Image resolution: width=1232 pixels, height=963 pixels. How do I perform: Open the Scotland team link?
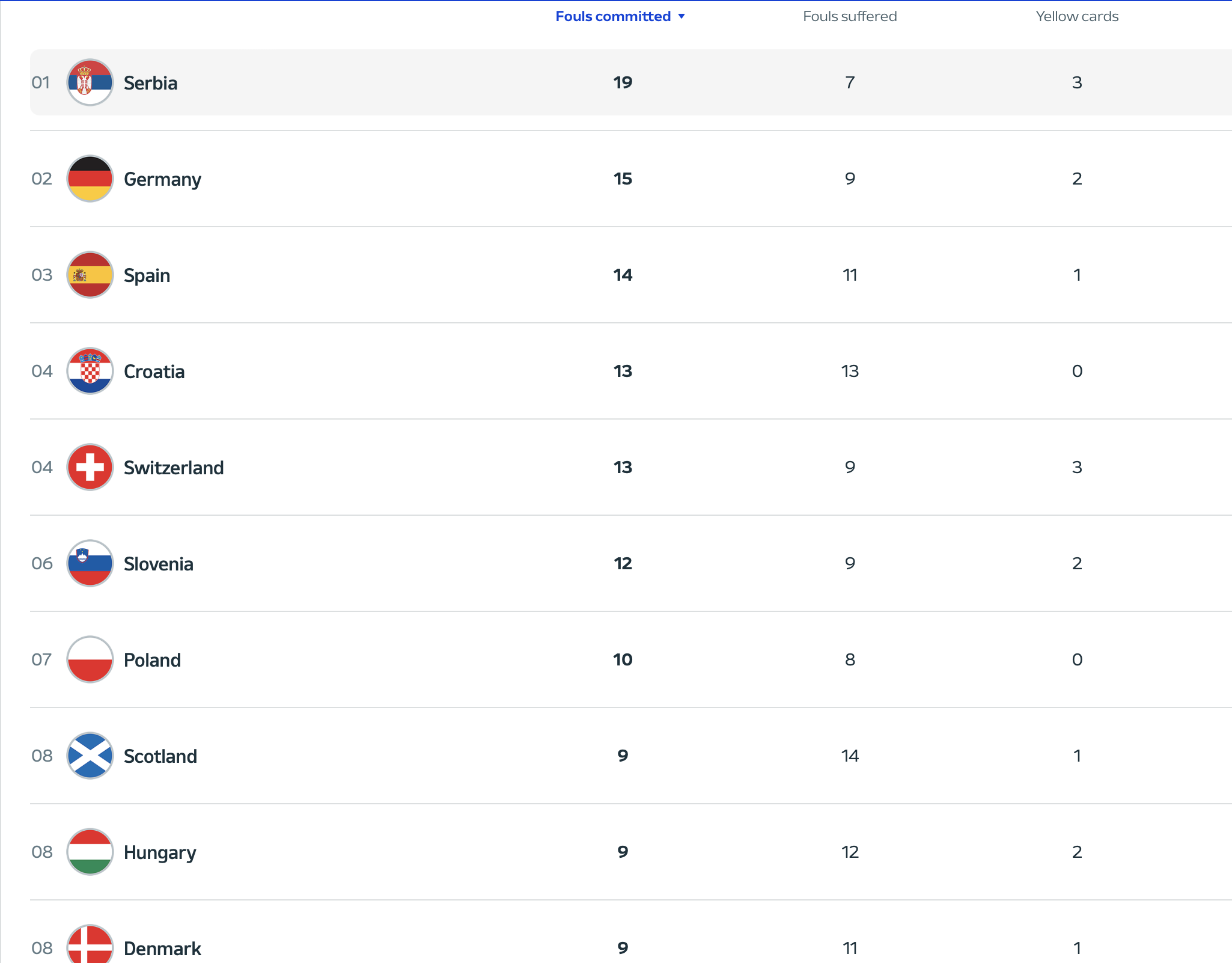click(160, 756)
